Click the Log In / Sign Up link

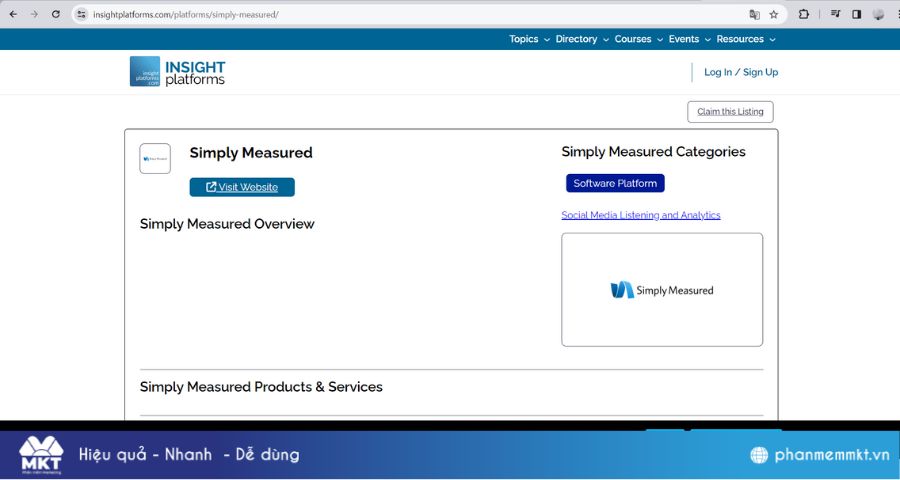741,72
